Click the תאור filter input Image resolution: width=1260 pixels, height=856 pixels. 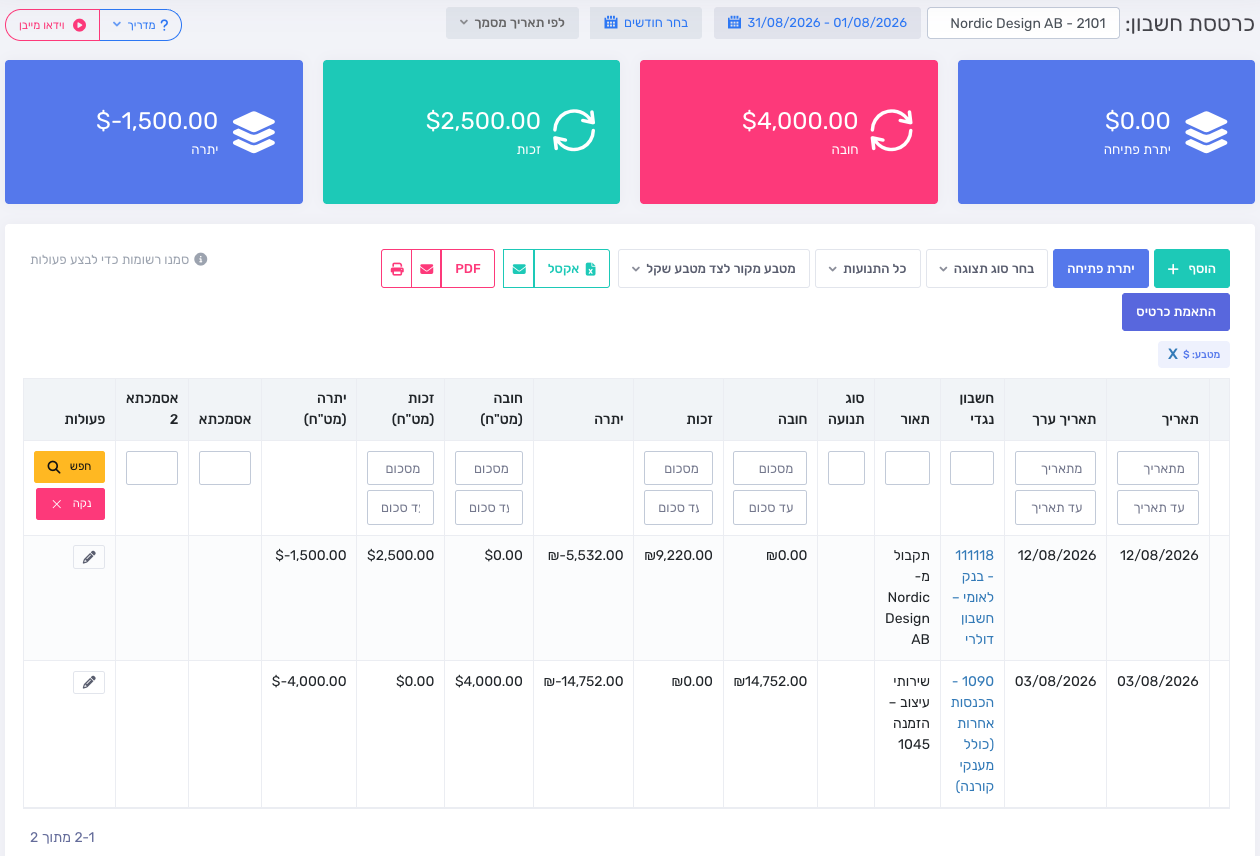coord(908,468)
